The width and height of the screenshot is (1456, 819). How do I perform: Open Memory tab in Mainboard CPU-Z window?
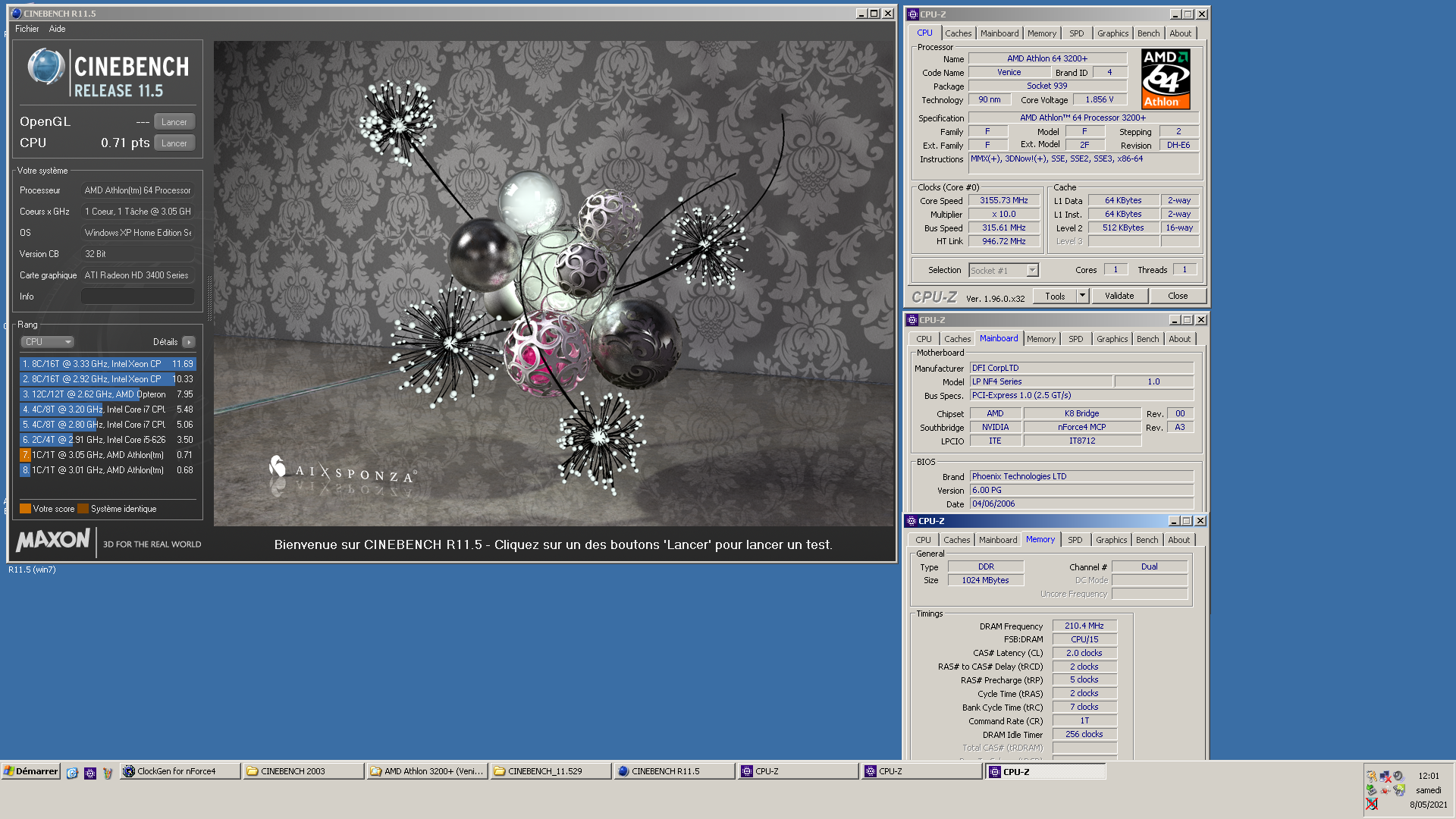click(1041, 339)
